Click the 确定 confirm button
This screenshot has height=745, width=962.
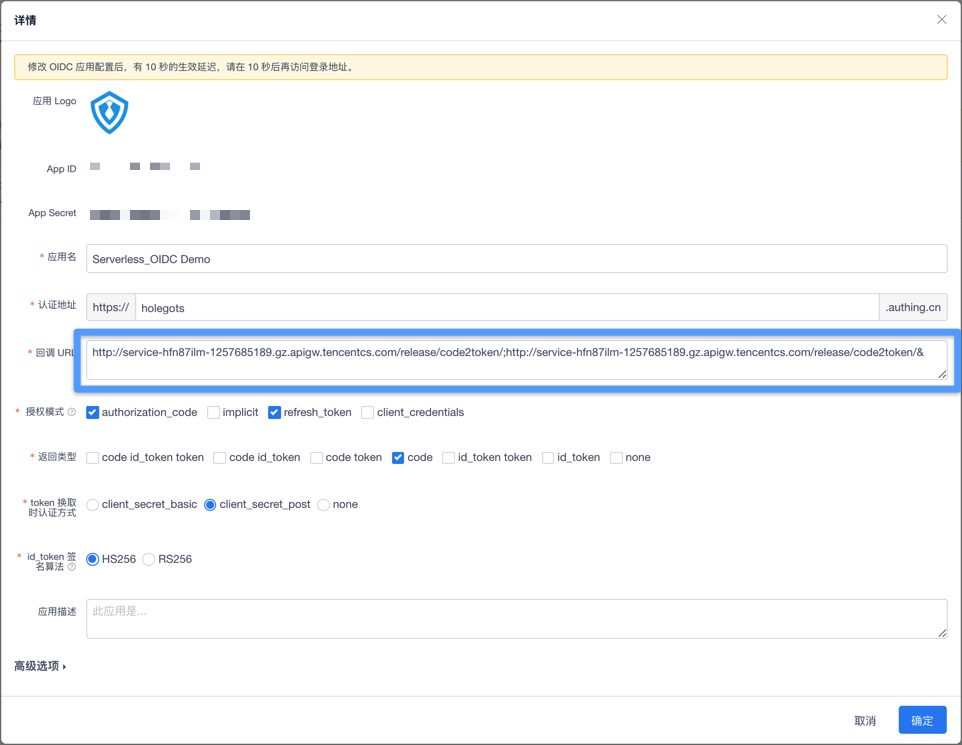[922, 720]
